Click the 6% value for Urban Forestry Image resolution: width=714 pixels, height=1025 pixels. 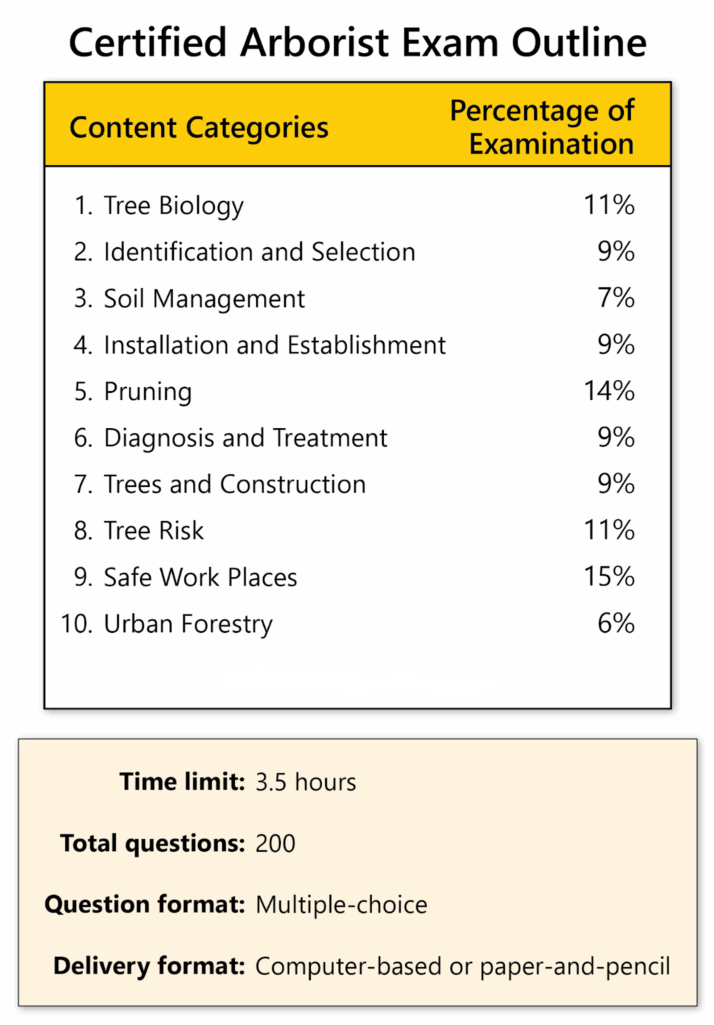(616, 624)
